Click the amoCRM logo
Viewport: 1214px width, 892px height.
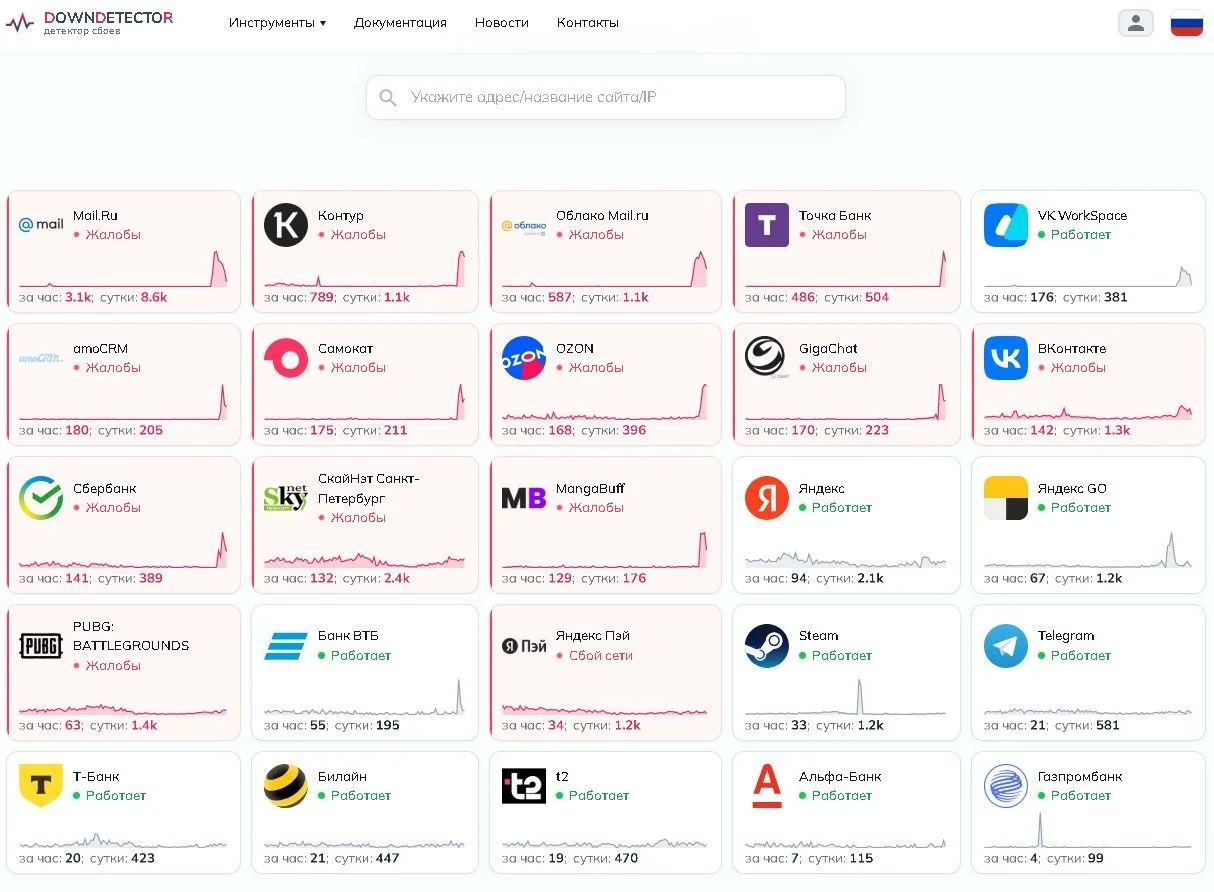click(x=41, y=358)
